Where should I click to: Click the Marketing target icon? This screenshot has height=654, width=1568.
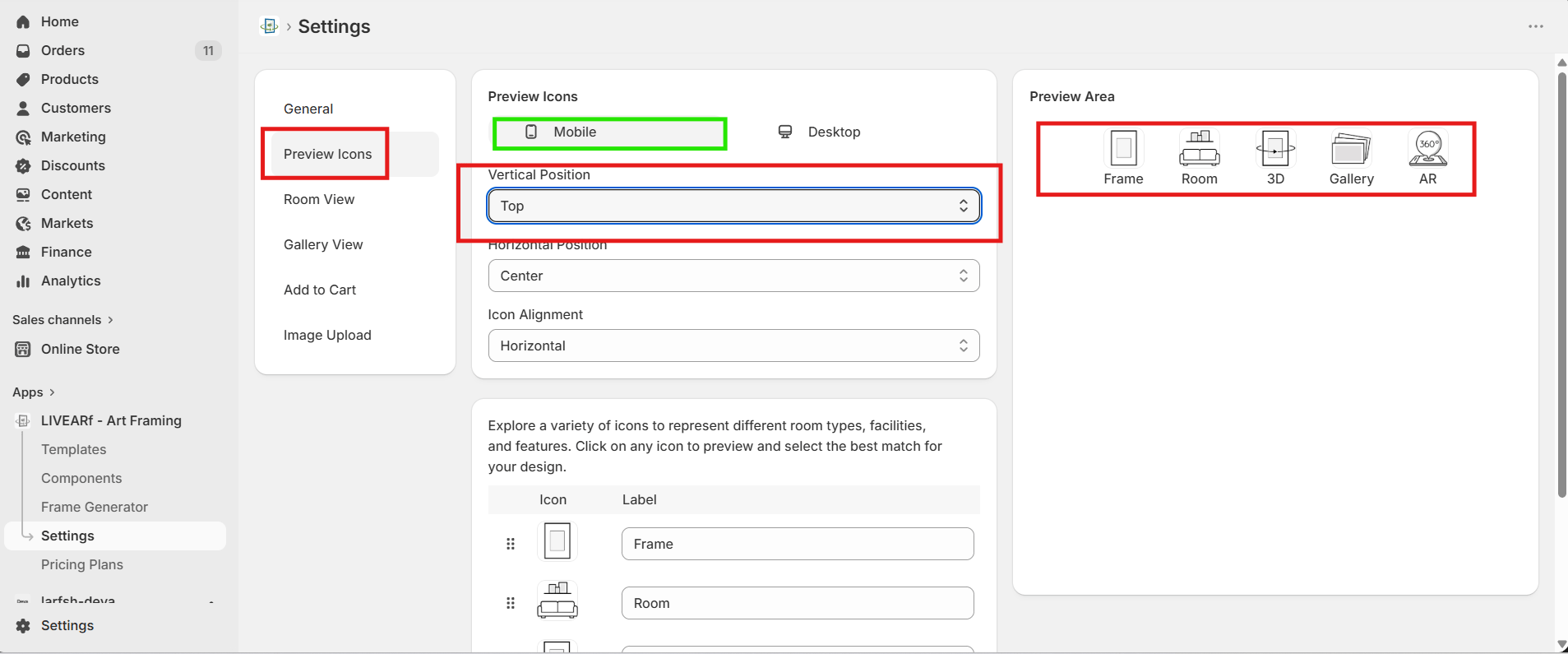tap(23, 137)
